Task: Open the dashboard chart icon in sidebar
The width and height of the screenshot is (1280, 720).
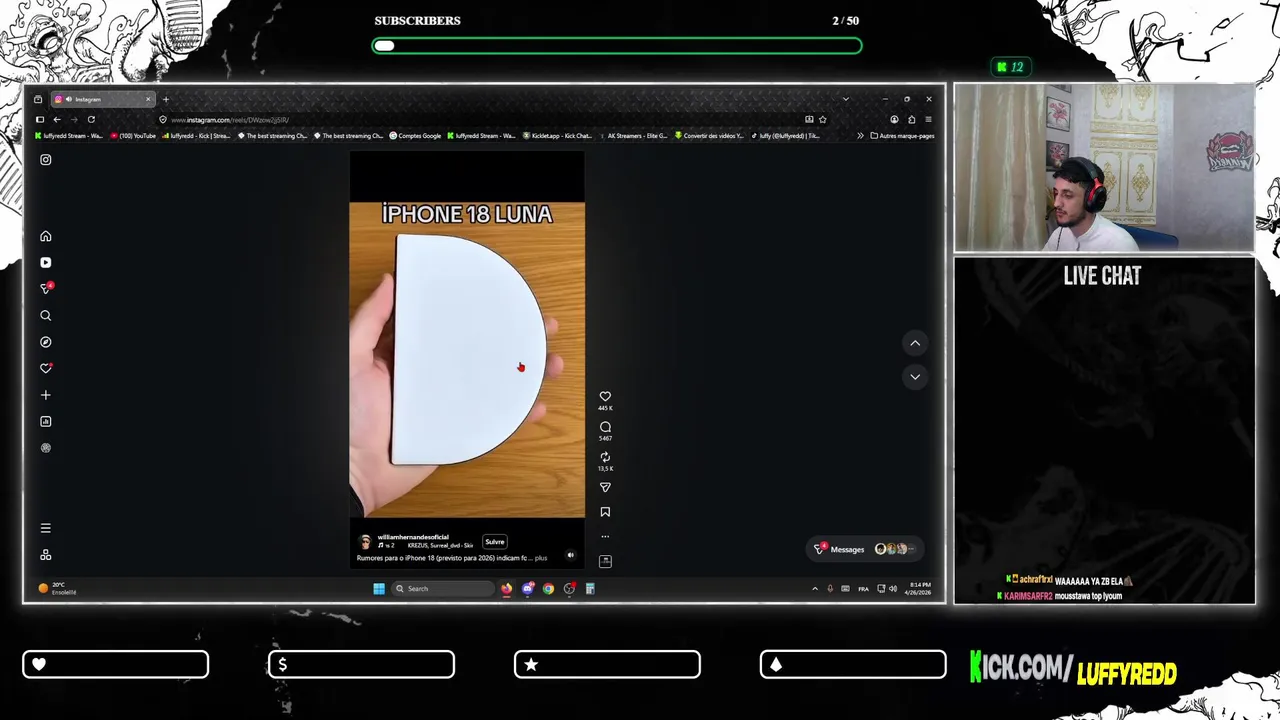Action: [x=45, y=421]
